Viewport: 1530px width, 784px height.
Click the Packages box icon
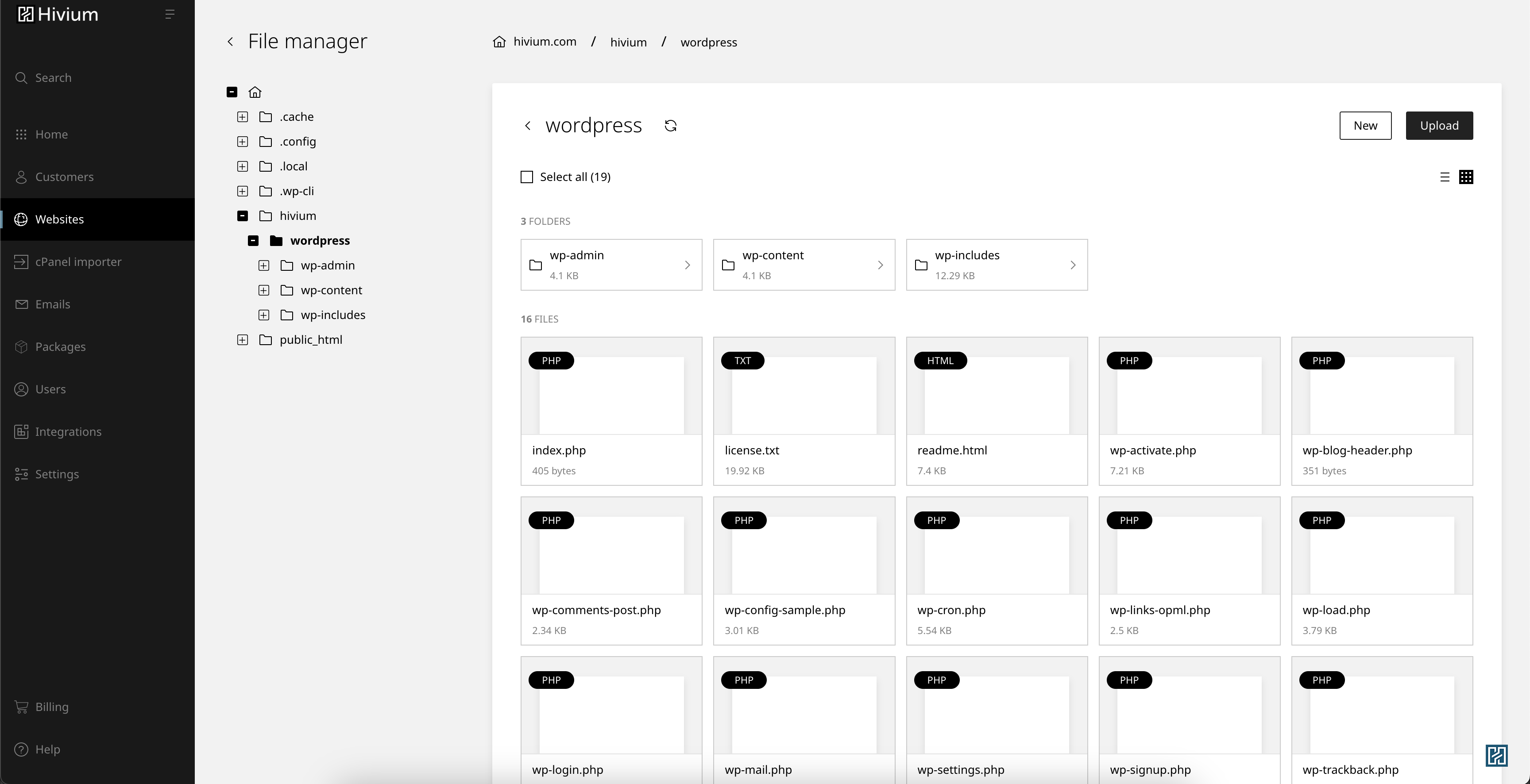click(x=21, y=346)
